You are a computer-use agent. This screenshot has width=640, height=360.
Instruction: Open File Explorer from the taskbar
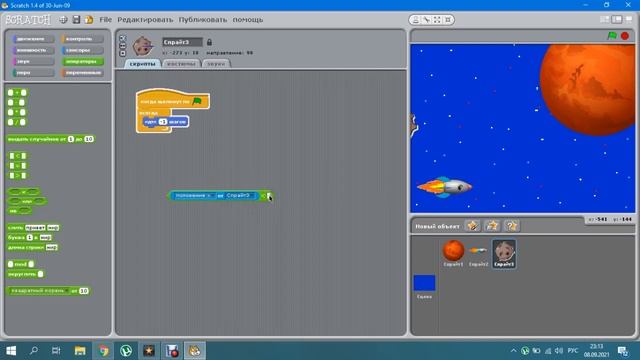click(80, 351)
